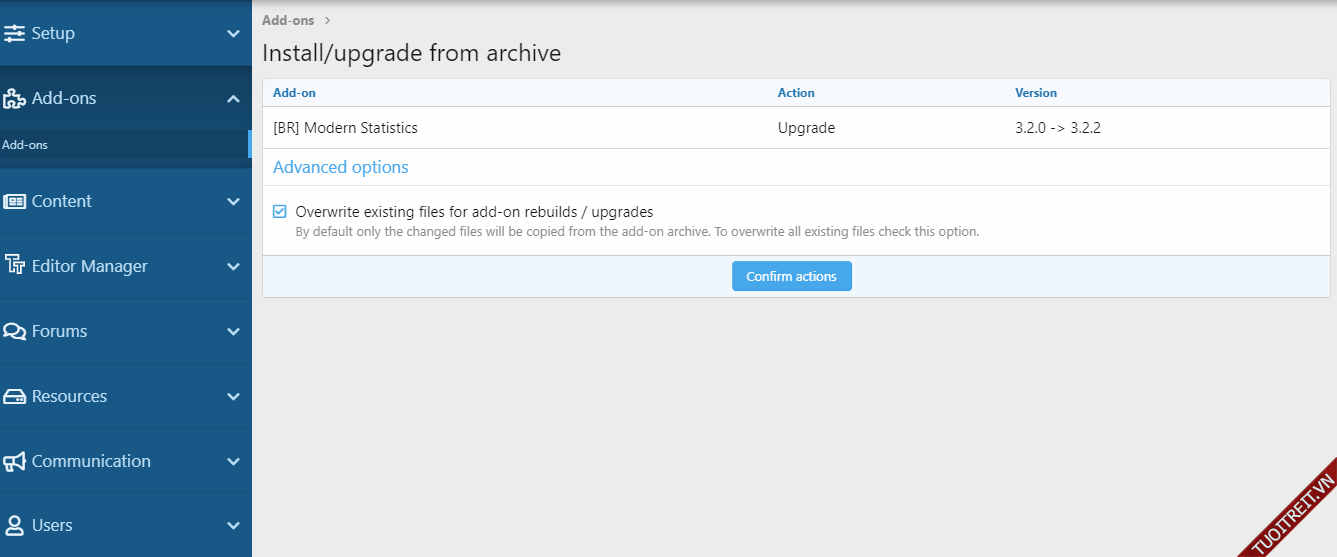Click the Forums speech bubbles icon
This screenshot has width=1337, height=557.
(x=15, y=331)
